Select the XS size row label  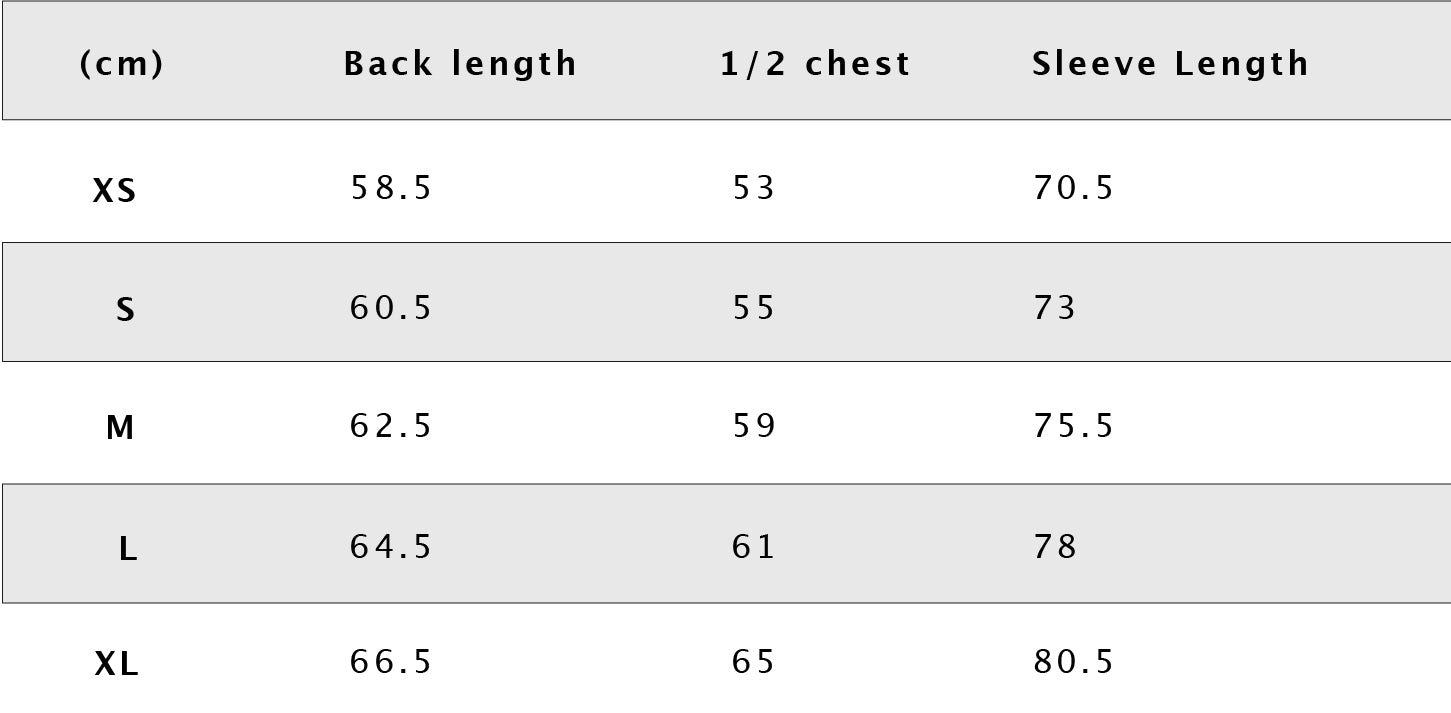pos(114,191)
